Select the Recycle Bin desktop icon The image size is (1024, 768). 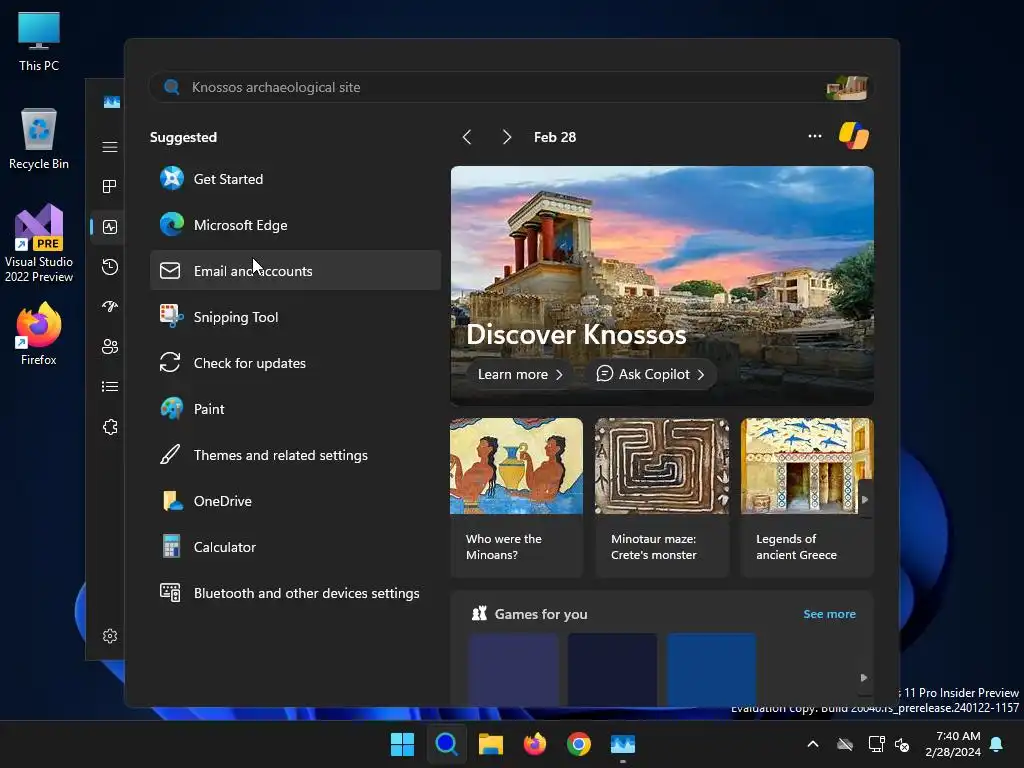39,139
